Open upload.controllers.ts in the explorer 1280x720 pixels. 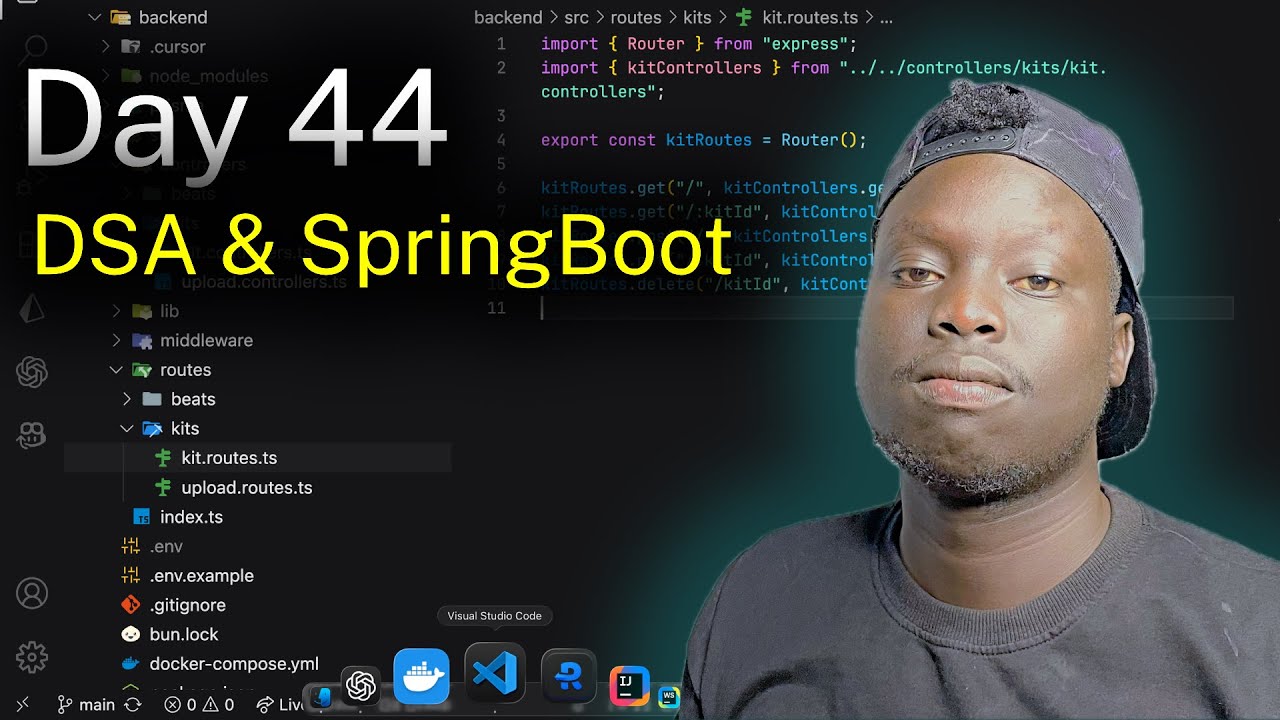click(264, 282)
